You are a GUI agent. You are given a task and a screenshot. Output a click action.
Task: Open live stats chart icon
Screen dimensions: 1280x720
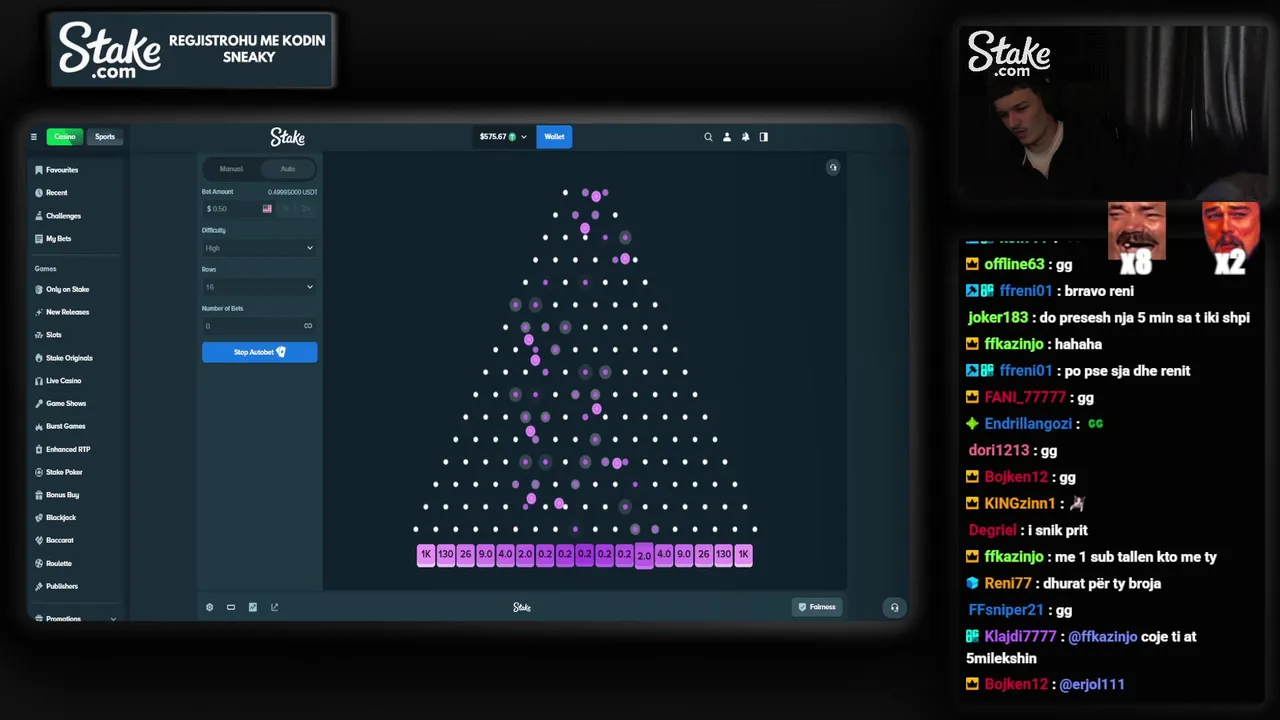pyautogui.click(x=253, y=607)
